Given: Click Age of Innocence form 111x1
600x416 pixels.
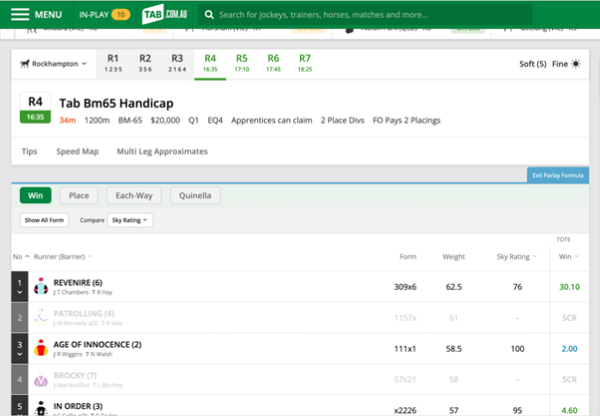Looking at the screenshot, I should tap(405, 349).
